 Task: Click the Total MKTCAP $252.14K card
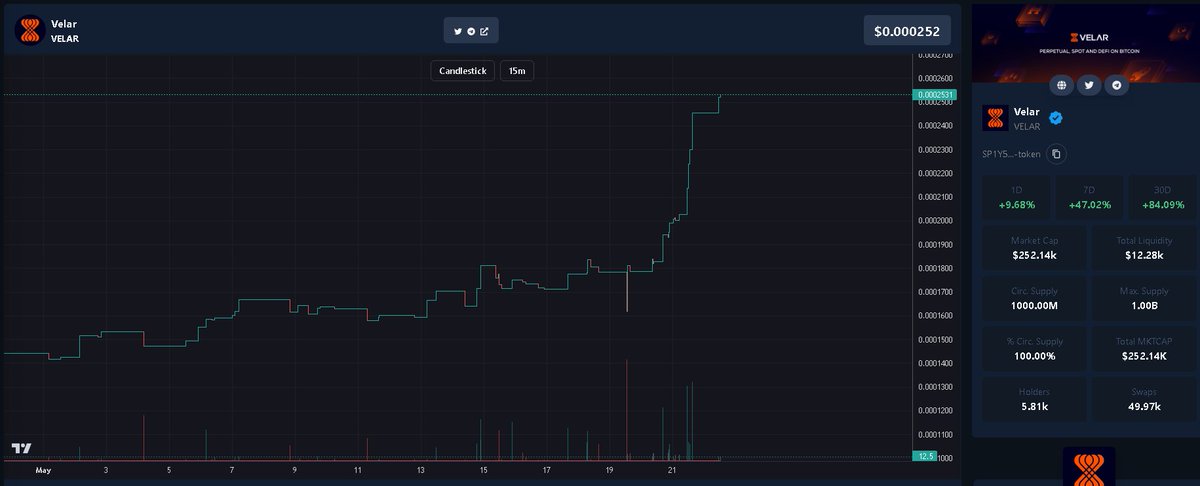point(1143,348)
